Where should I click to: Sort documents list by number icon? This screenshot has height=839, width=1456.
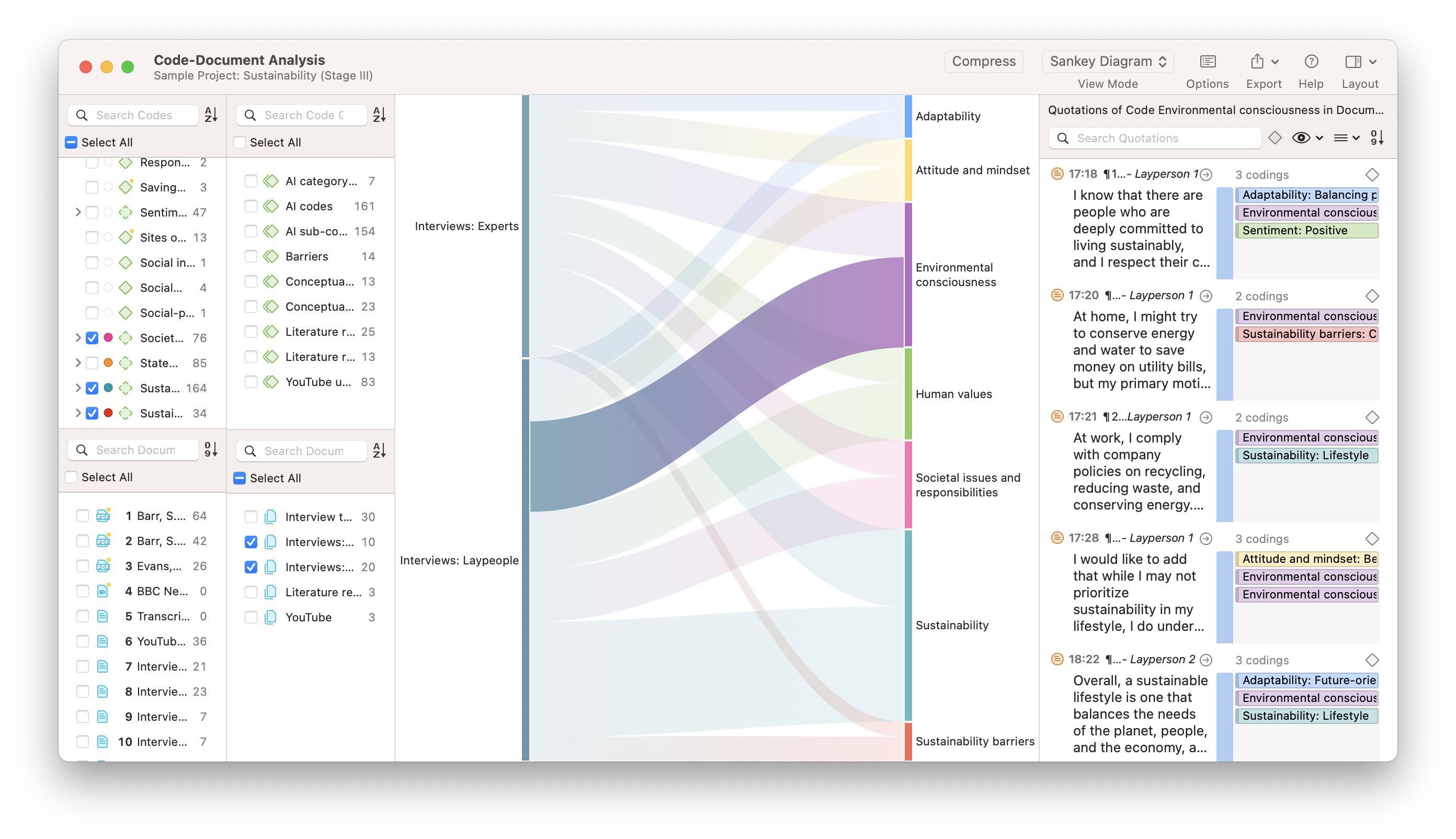(211, 449)
